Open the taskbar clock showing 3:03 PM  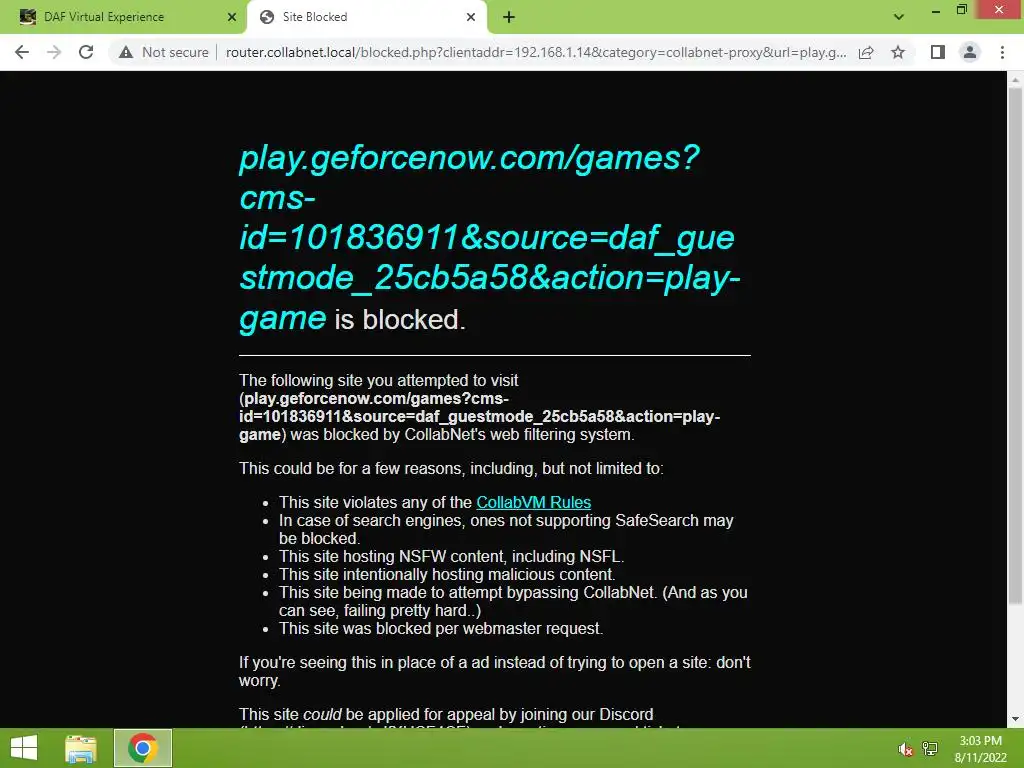tap(980, 749)
